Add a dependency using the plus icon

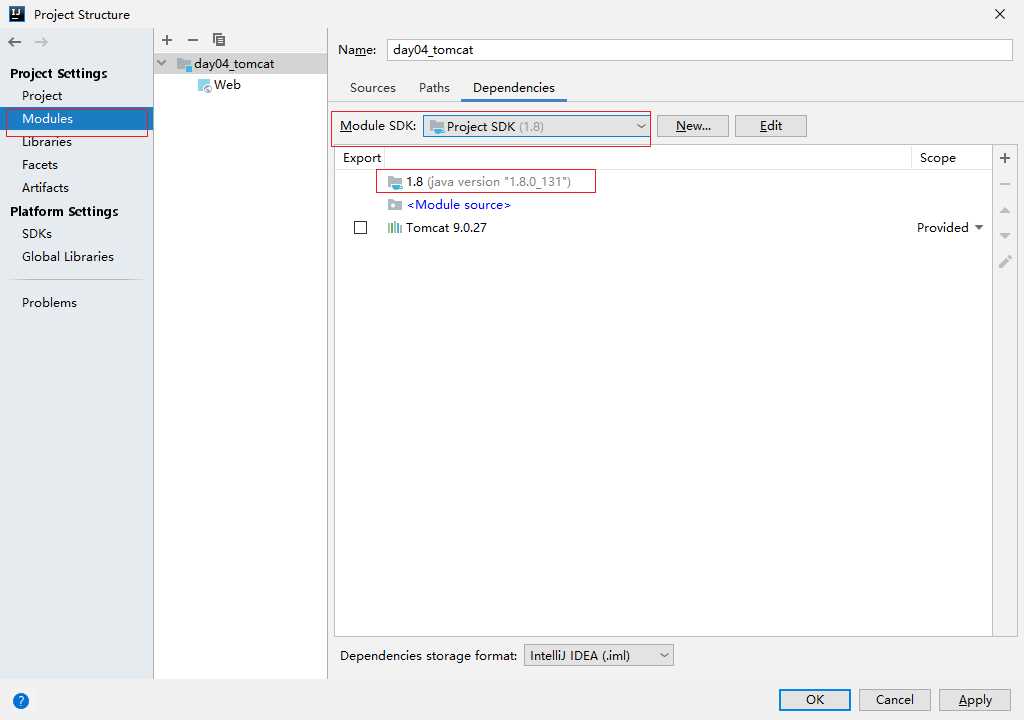[x=1005, y=158]
